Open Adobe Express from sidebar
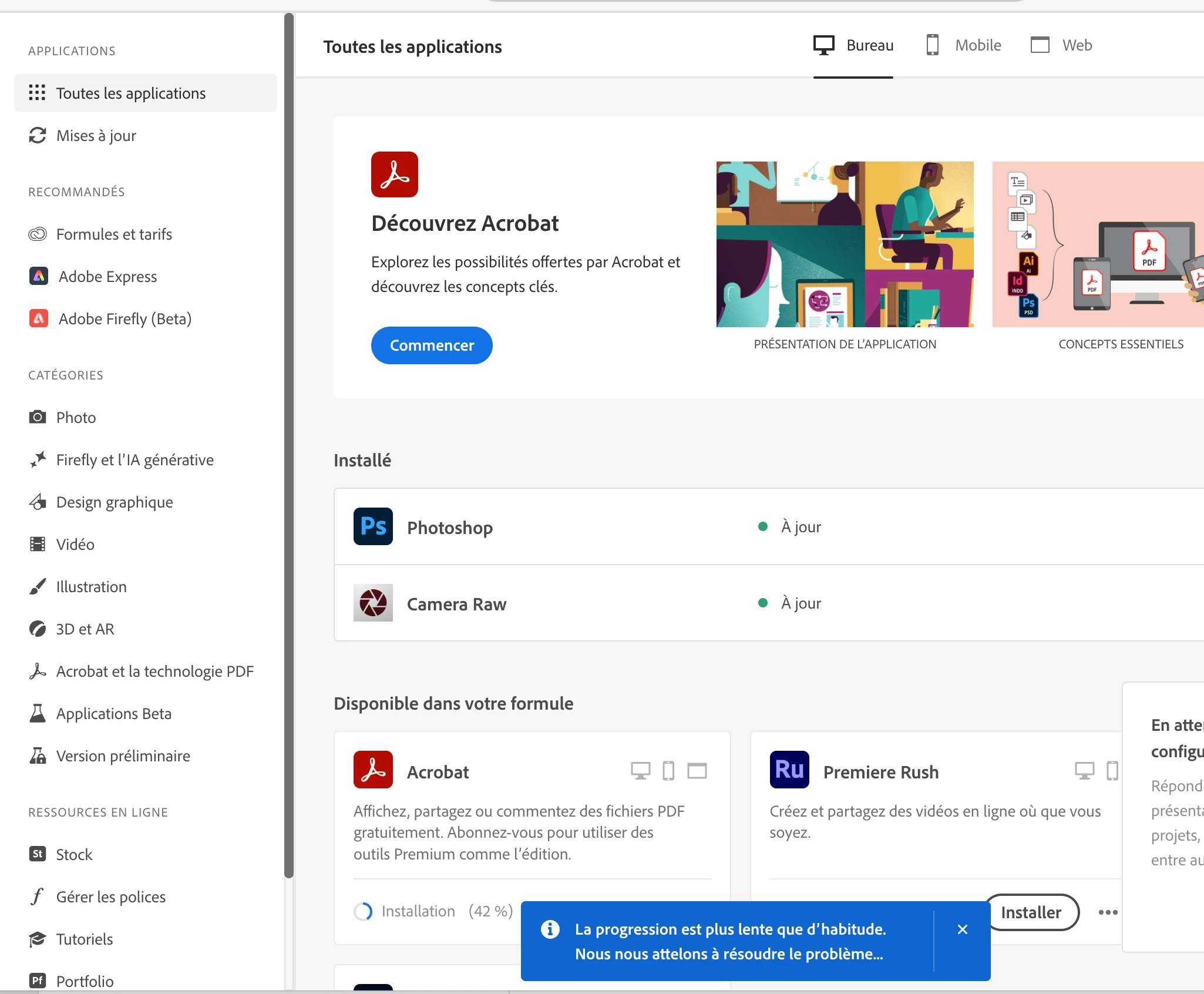 [107, 277]
